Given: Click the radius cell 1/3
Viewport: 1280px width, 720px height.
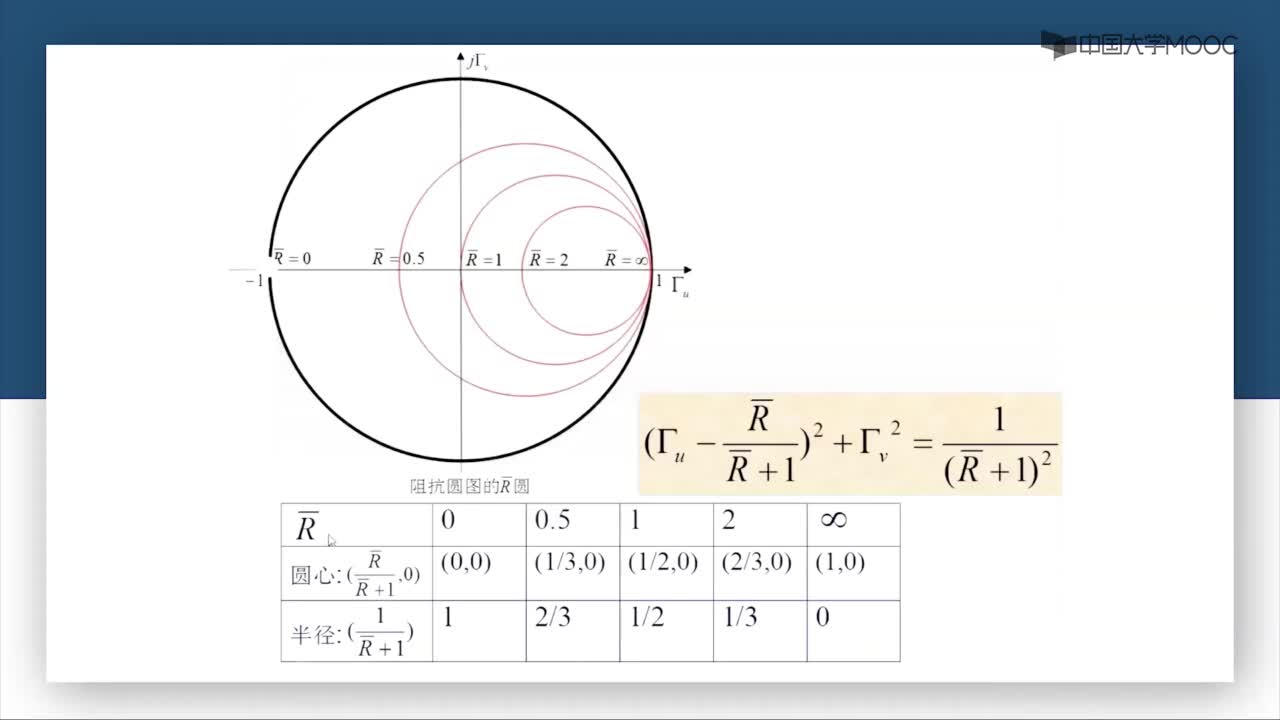Looking at the screenshot, I should pos(760,631).
